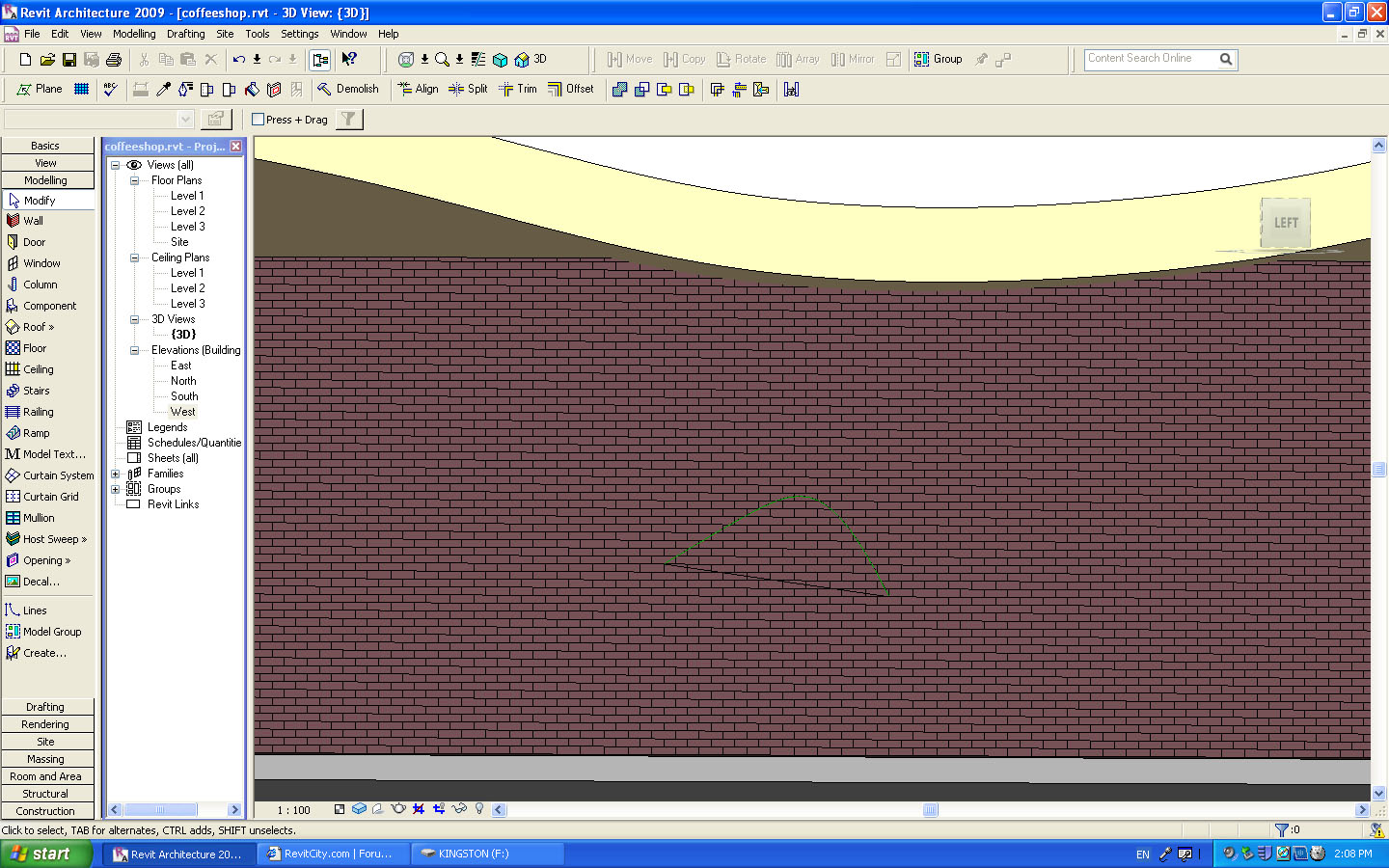Open the Modelling menu
The image size is (1389, 868).
coord(134,34)
